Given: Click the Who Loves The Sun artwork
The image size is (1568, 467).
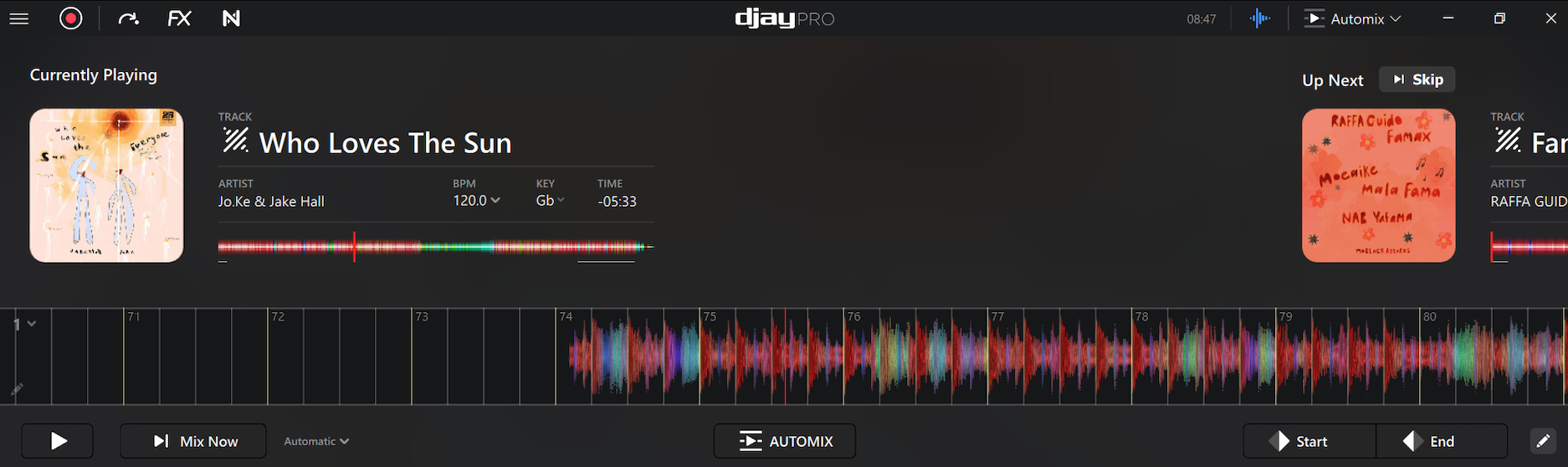Looking at the screenshot, I should click(x=106, y=185).
